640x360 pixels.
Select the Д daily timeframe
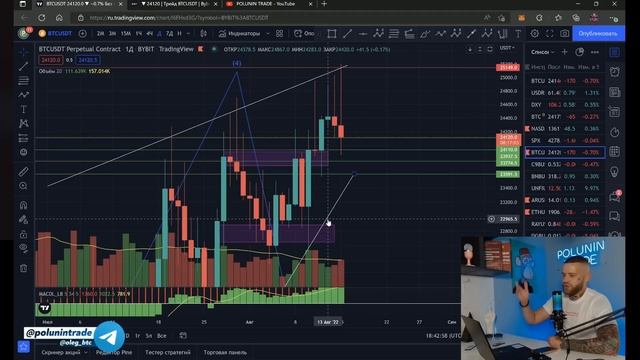[159, 33]
